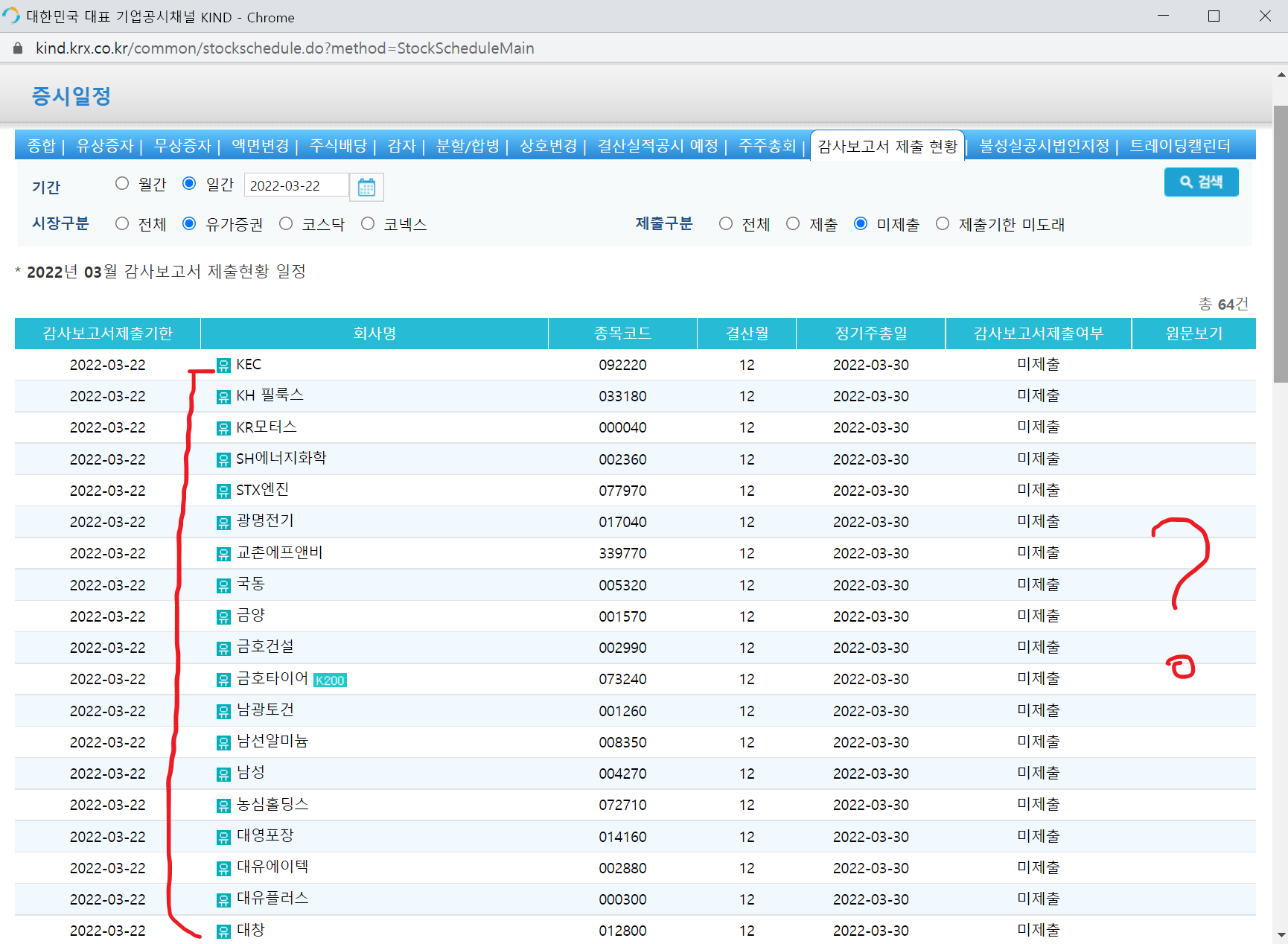Select the 코스닥 market radio button
This screenshot has height=944, width=1288.
(x=286, y=223)
